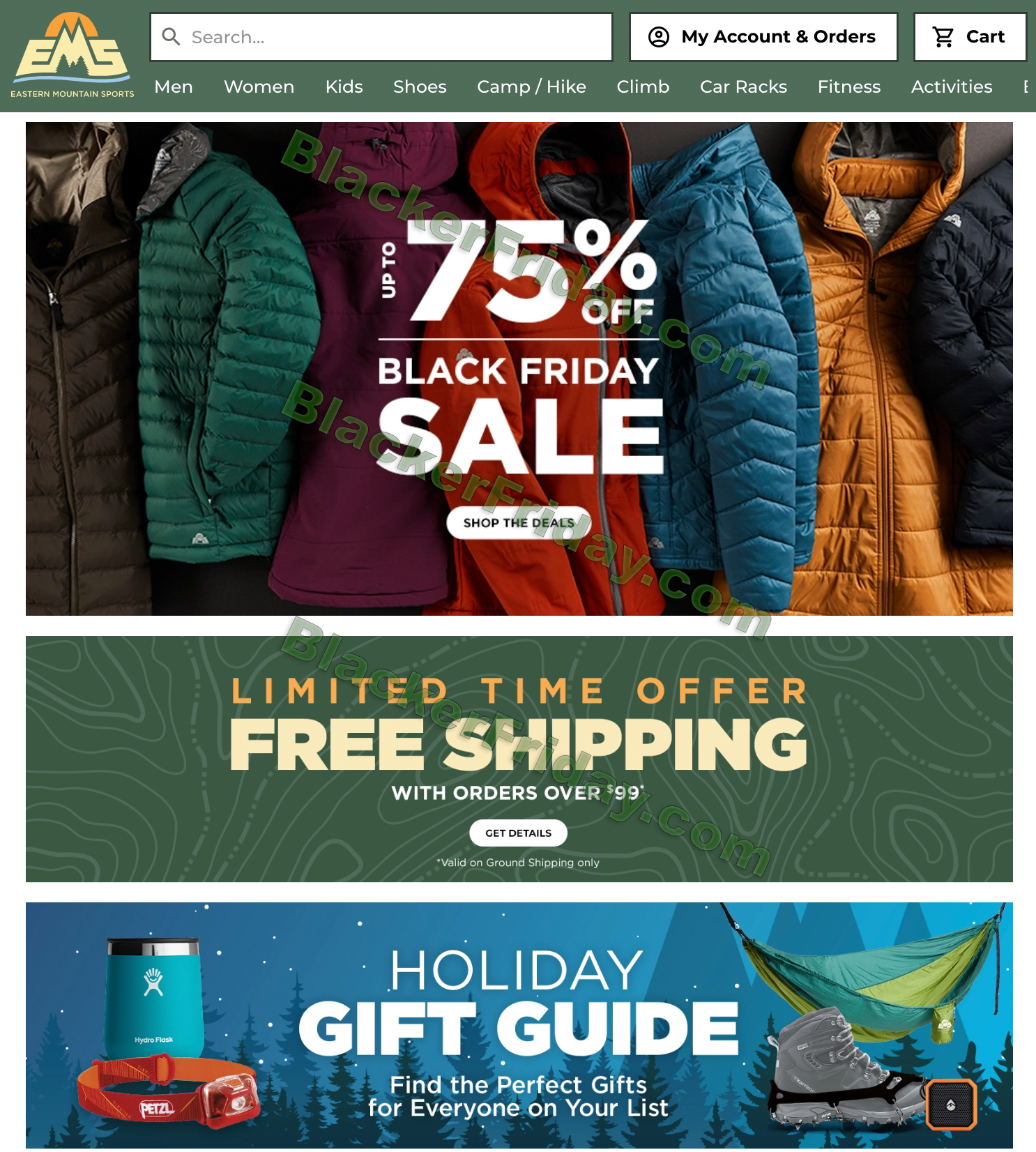The width and height of the screenshot is (1036, 1152).
Task: Click the Hydro Flask tumbler image
Action: [x=154, y=999]
